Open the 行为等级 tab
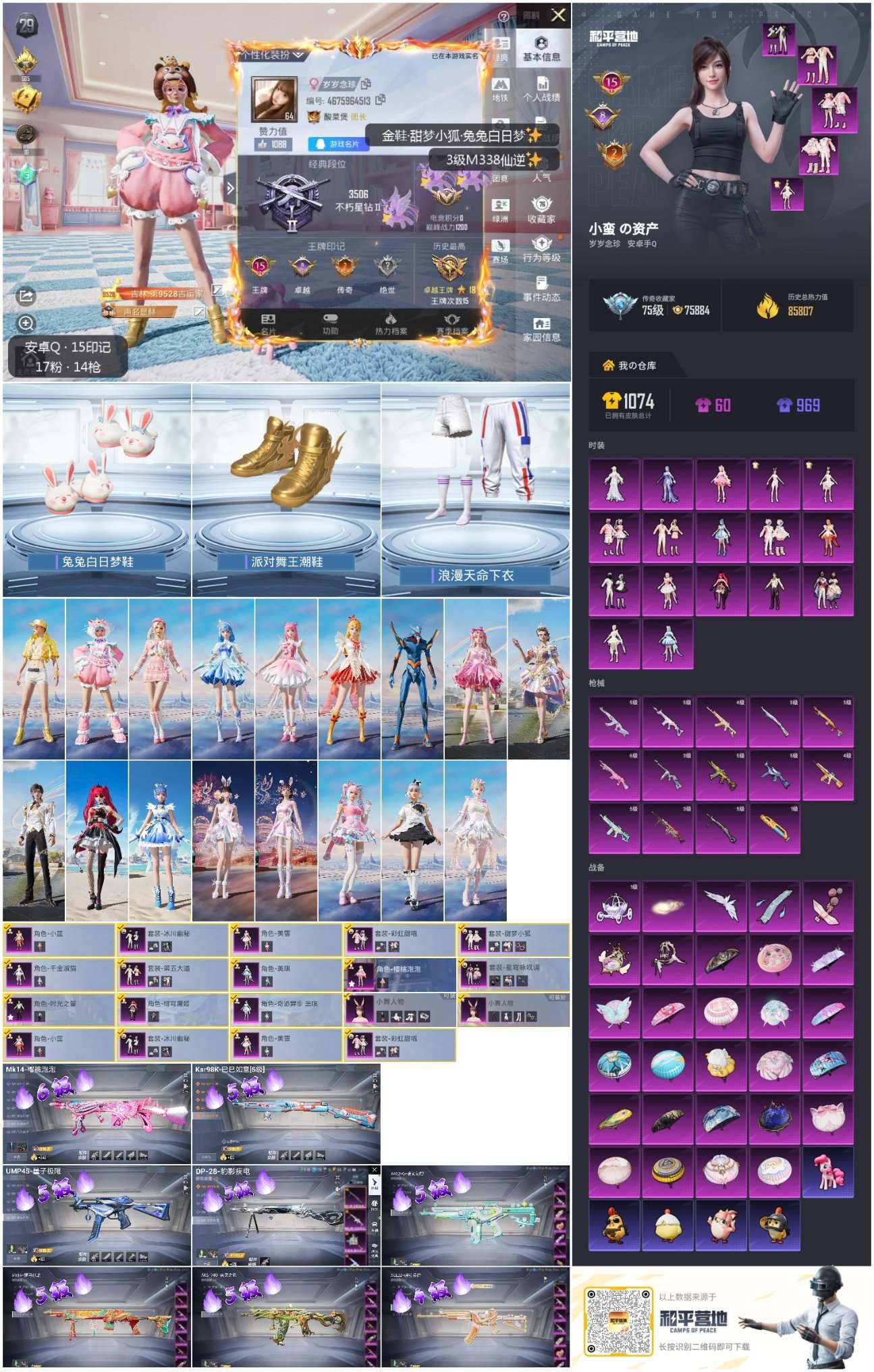The width and height of the screenshot is (874, 1372). click(541, 249)
